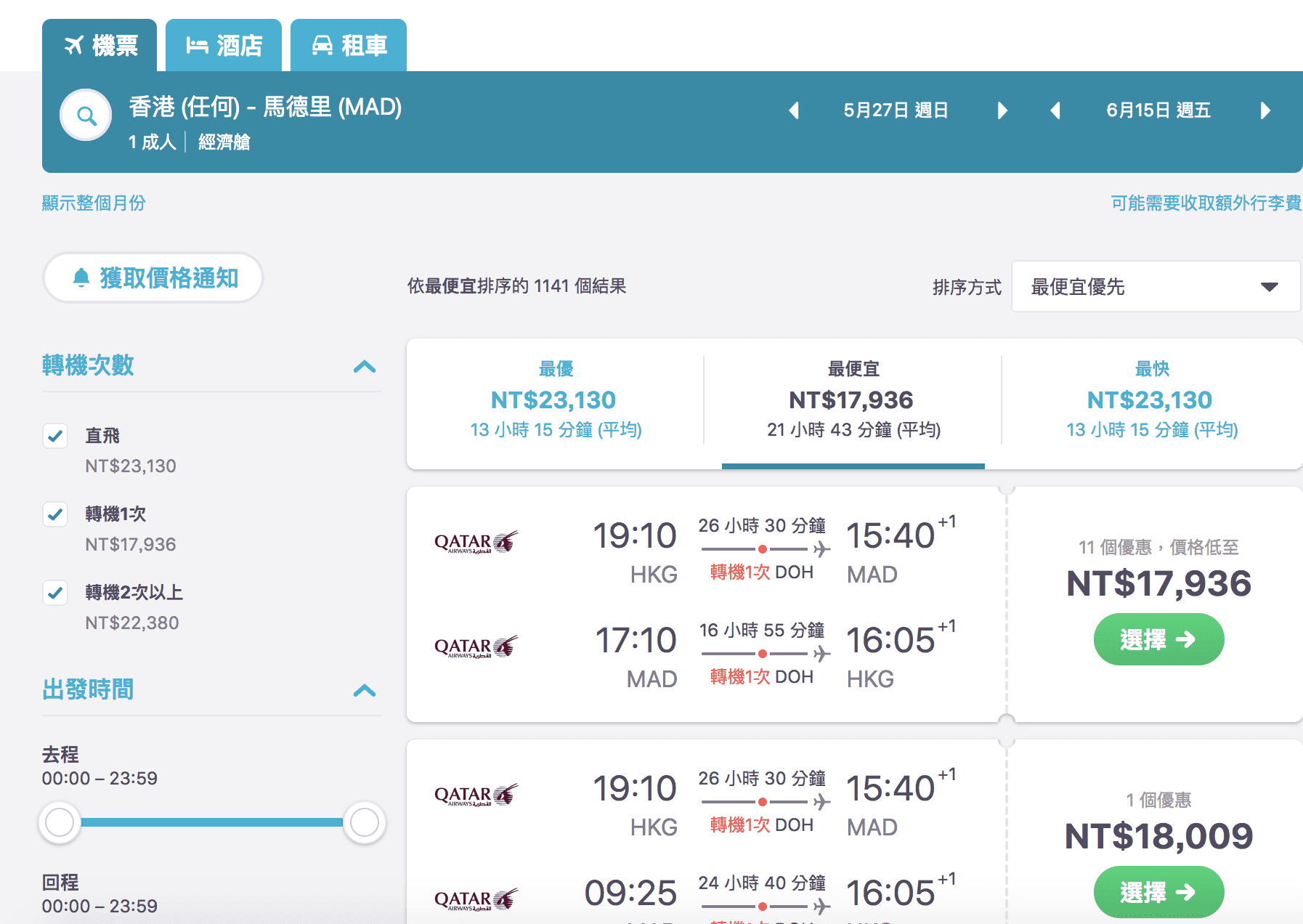Viewport: 1303px width, 924px height.
Task: Click 選擇 button for NT$17,936 deal
Action: point(1158,639)
